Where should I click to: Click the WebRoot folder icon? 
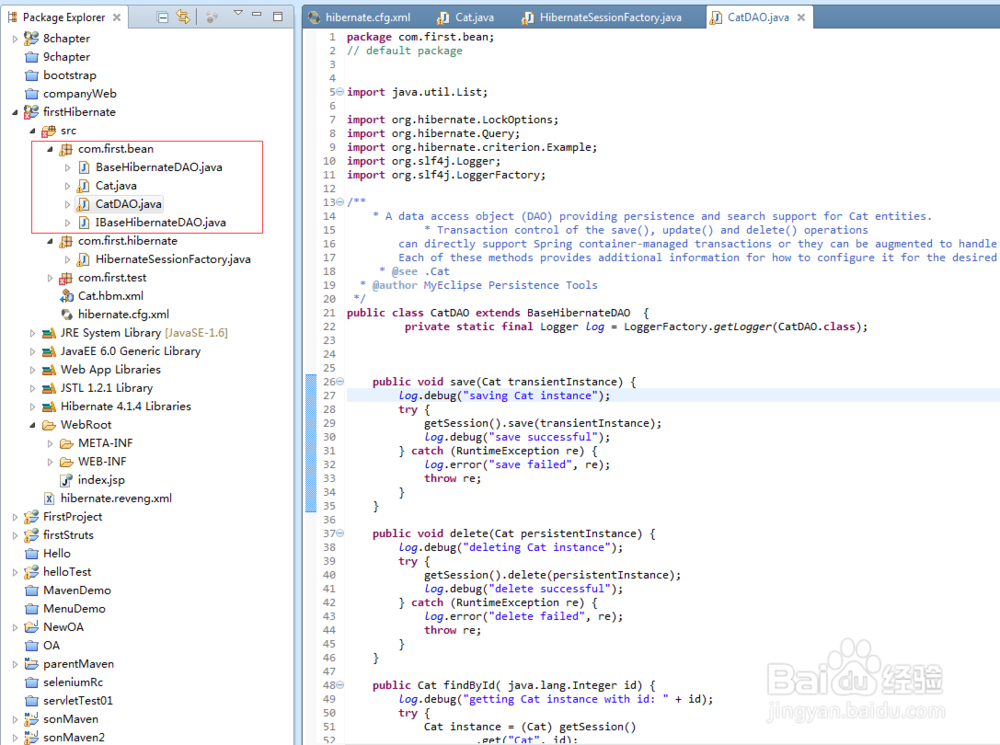click(48, 425)
